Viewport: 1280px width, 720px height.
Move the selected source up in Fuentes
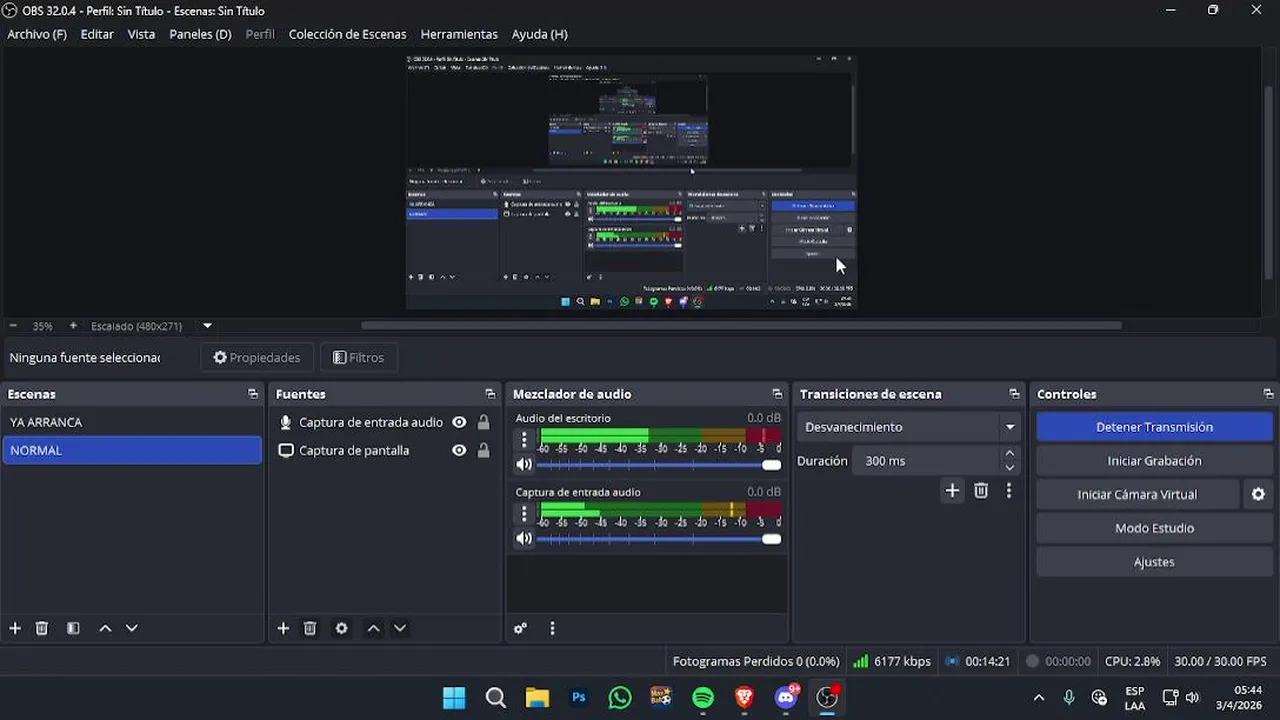pyautogui.click(x=373, y=628)
